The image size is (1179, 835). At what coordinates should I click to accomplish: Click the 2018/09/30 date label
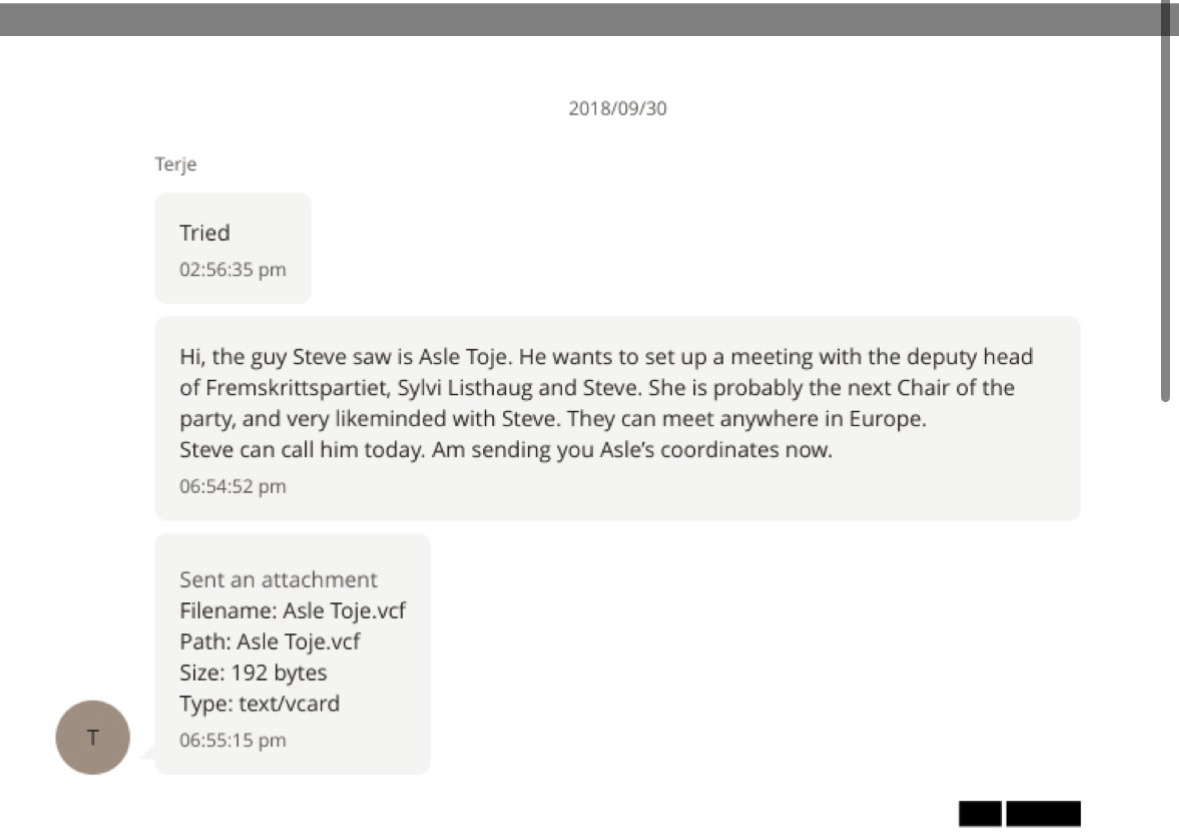(x=617, y=109)
